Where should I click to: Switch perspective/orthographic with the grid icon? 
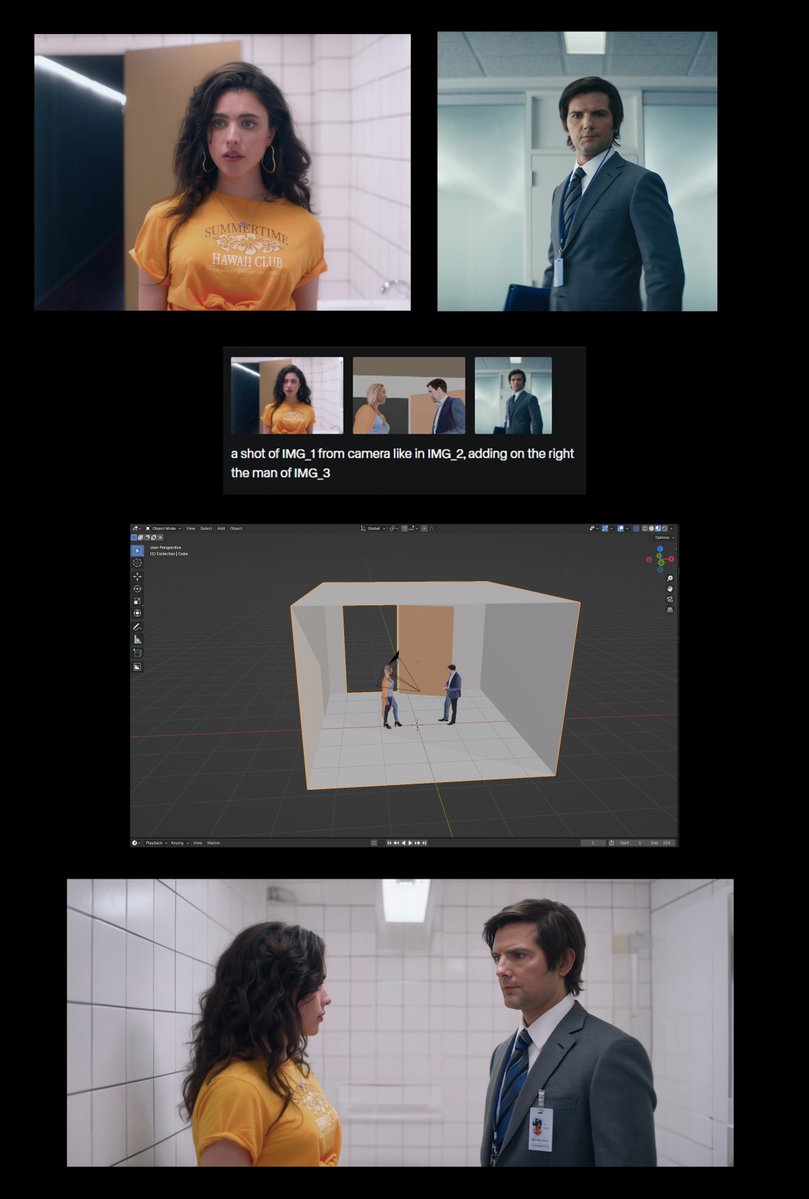670,610
